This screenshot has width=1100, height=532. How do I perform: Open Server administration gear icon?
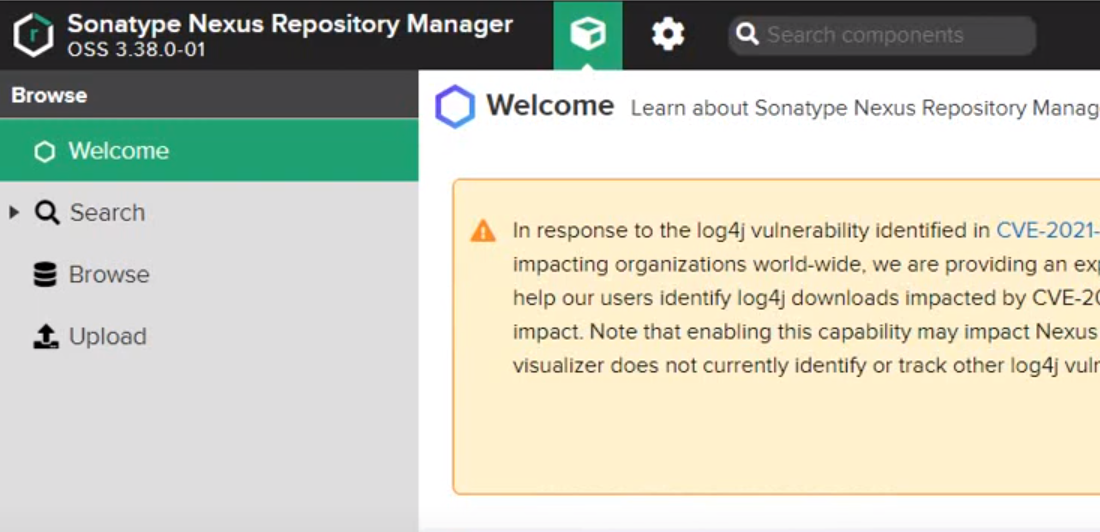click(668, 34)
